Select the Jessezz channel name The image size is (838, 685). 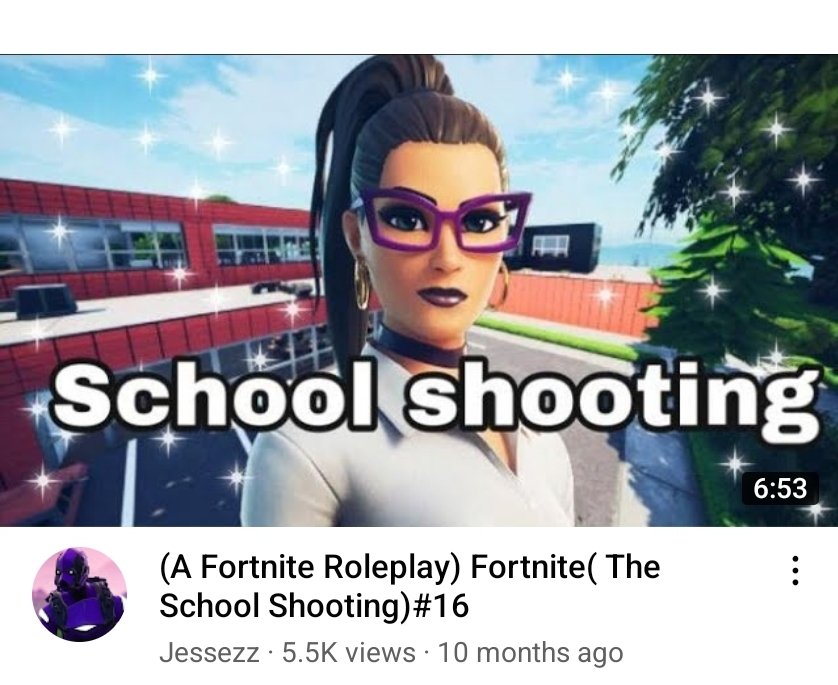209,652
